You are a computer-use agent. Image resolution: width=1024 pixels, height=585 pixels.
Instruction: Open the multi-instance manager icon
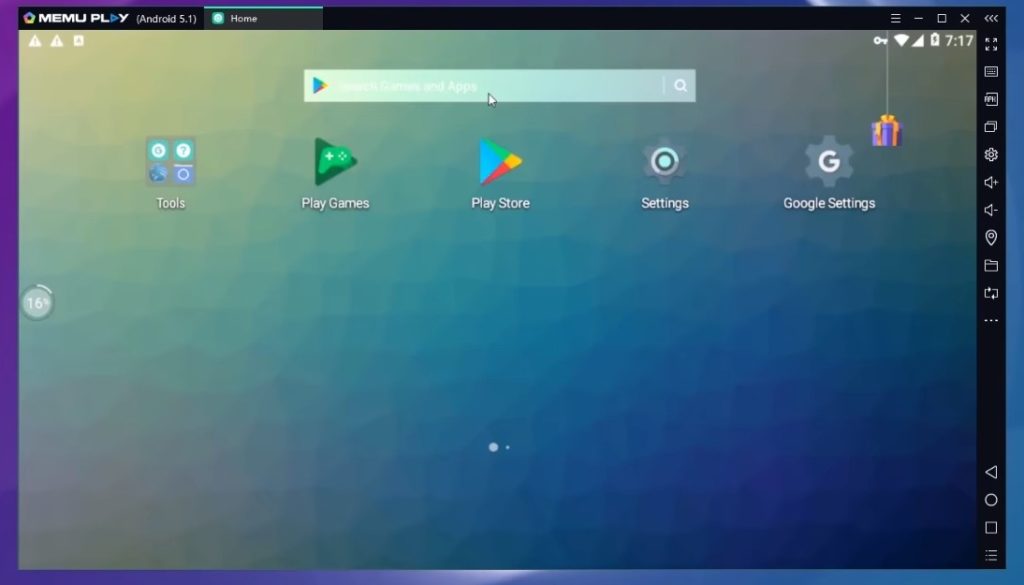[991, 127]
